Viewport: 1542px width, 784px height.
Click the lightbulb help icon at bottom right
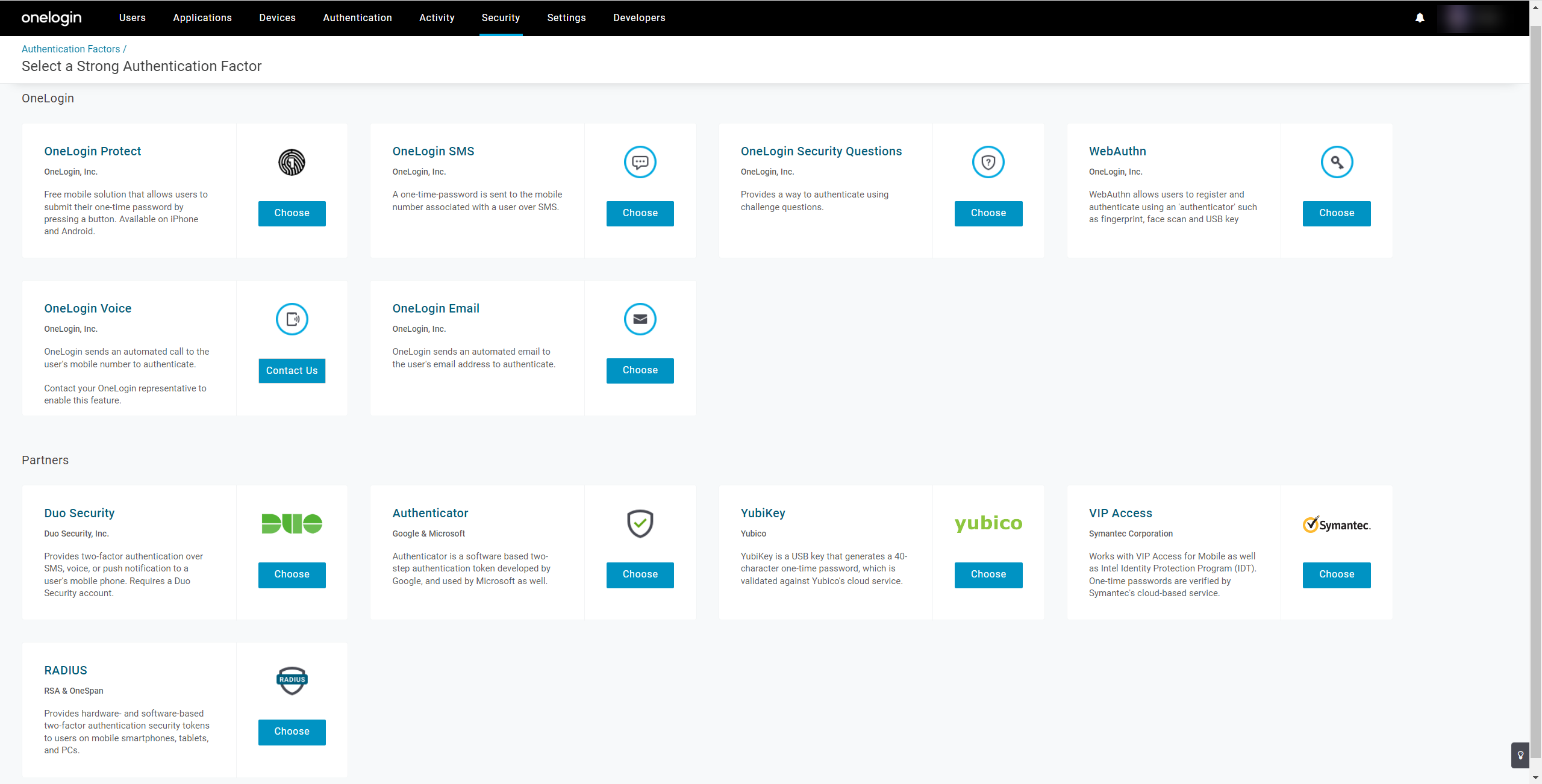point(1520,755)
